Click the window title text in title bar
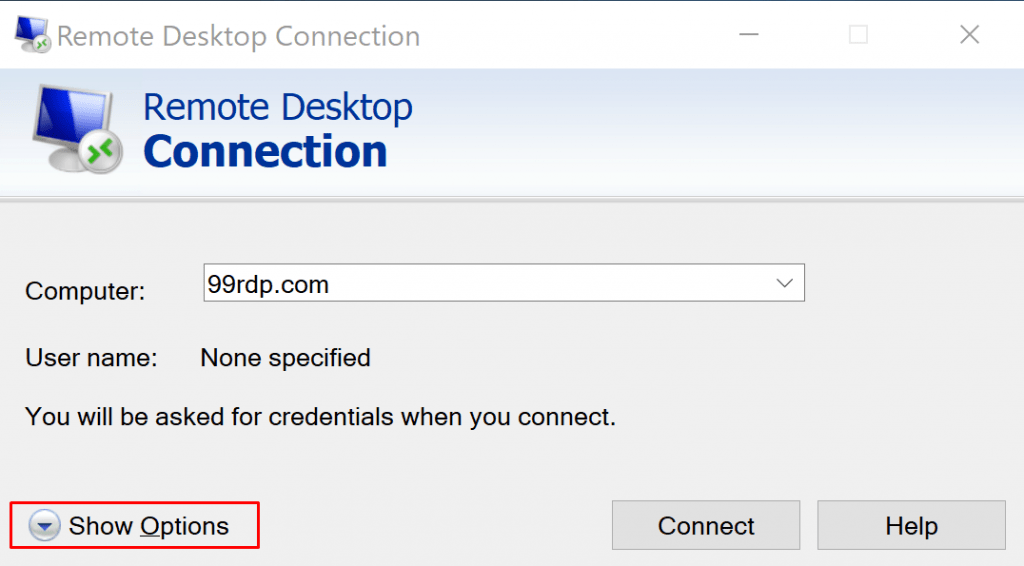This screenshot has height=566, width=1024. click(x=238, y=37)
